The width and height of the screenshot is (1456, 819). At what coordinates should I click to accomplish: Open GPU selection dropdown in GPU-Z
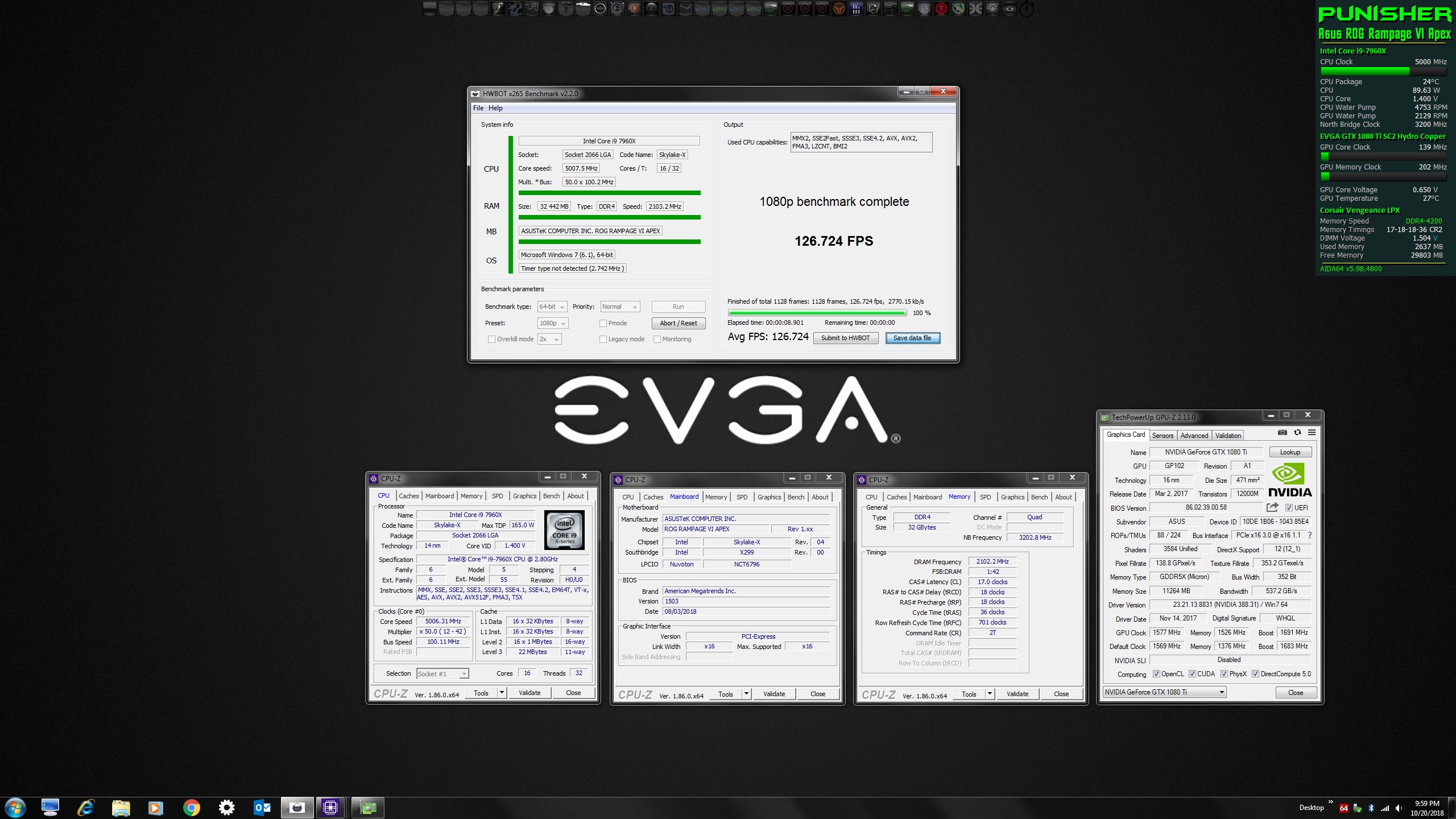[1164, 692]
